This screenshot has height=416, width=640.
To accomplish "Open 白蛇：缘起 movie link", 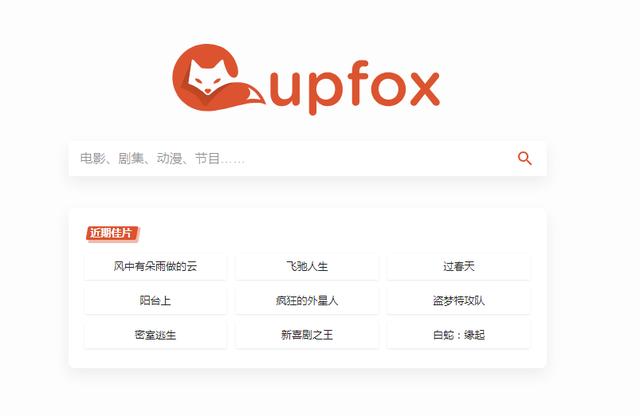I will tap(459, 335).
